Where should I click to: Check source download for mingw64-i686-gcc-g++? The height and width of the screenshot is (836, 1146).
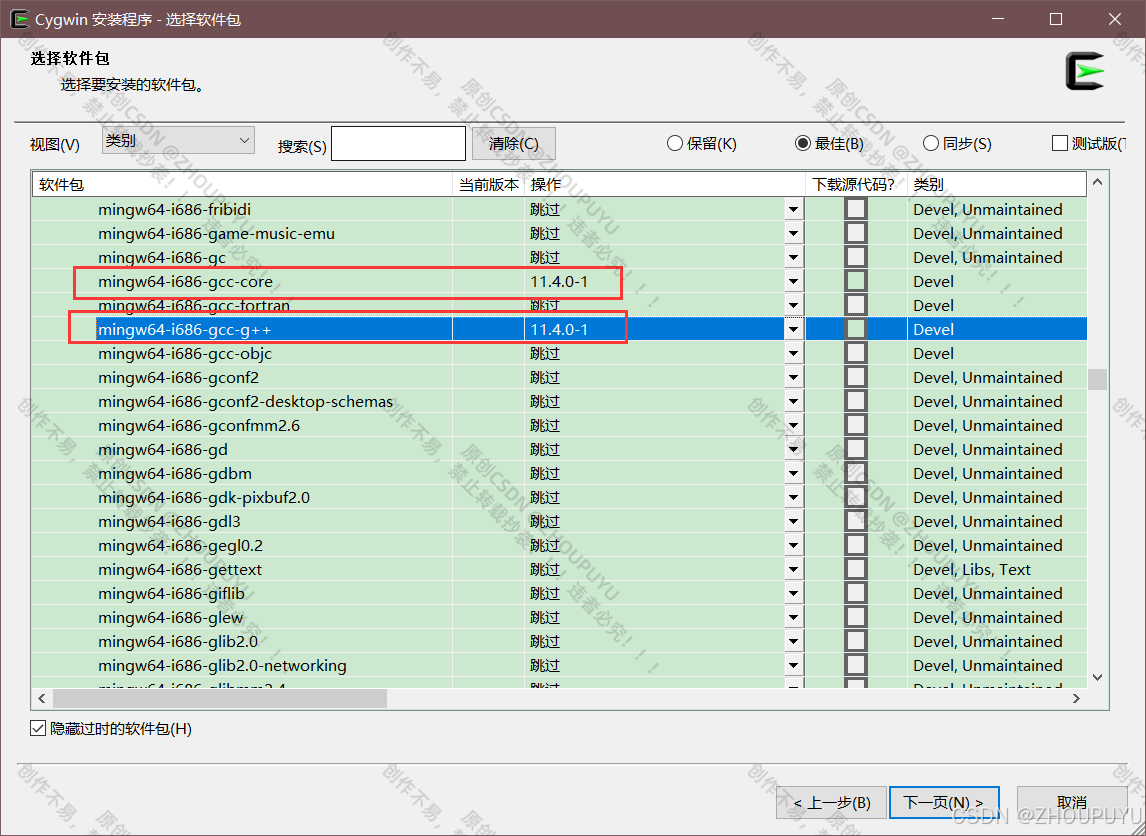[856, 330]
